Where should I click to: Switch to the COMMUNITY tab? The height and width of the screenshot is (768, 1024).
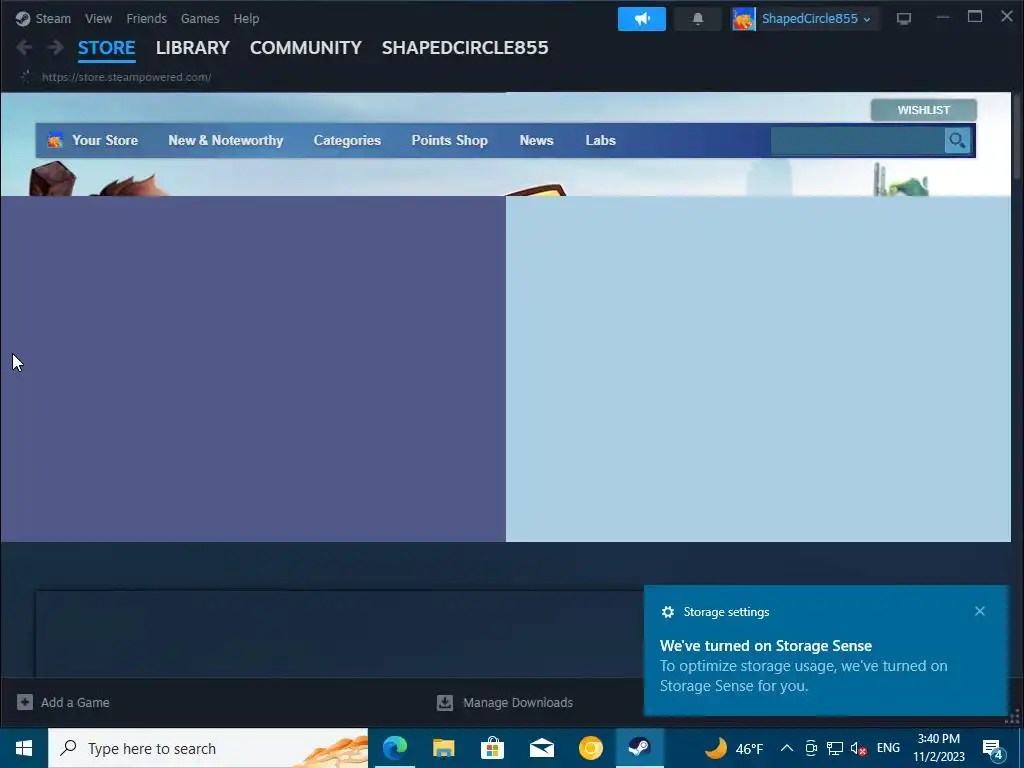[306, 48]
